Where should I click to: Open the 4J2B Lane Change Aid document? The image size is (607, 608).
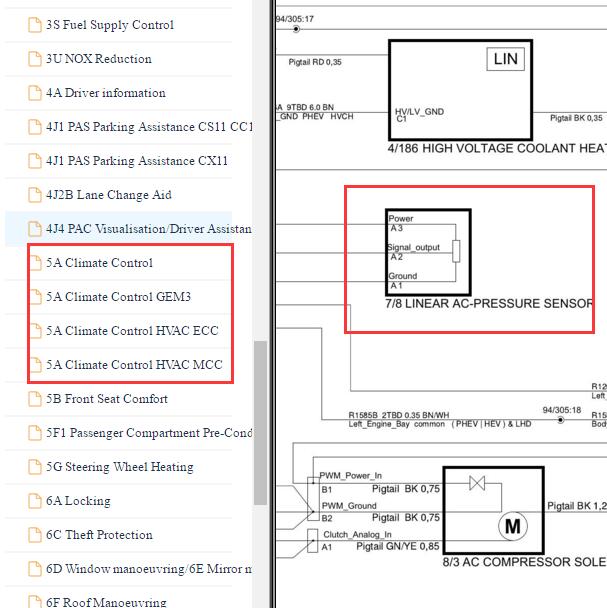coord(118,195)
